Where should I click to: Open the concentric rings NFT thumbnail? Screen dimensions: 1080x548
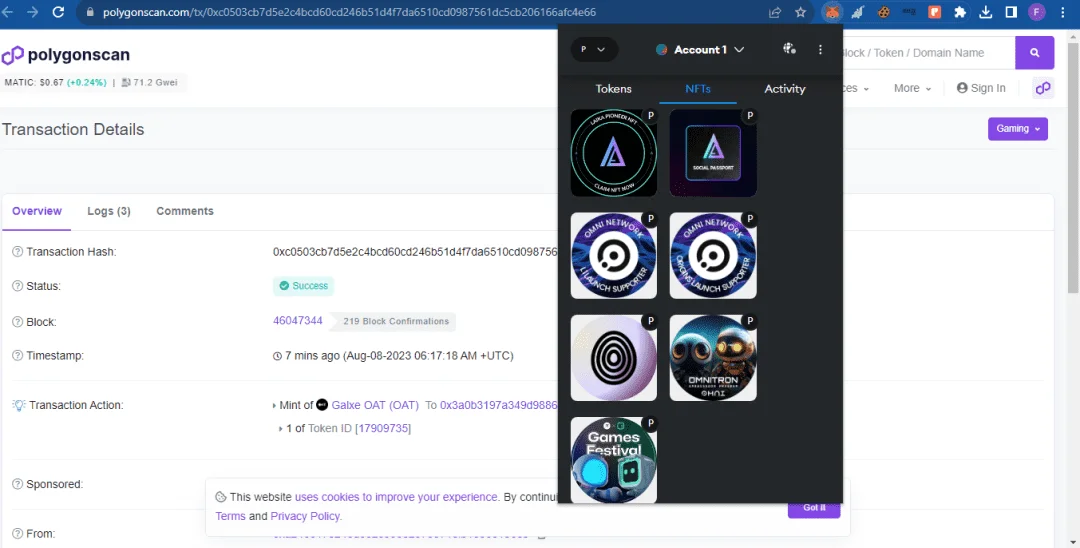pyautogui.click(x=614, y=358)
